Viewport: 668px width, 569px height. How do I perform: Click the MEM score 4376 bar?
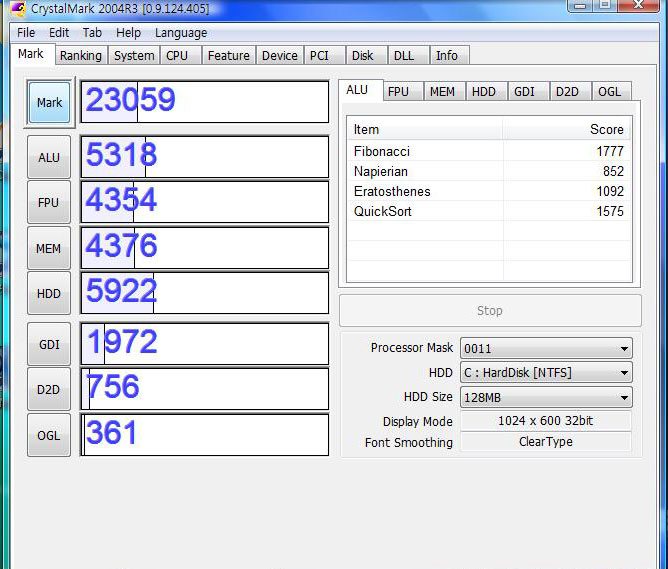click(x=205, y=248)
